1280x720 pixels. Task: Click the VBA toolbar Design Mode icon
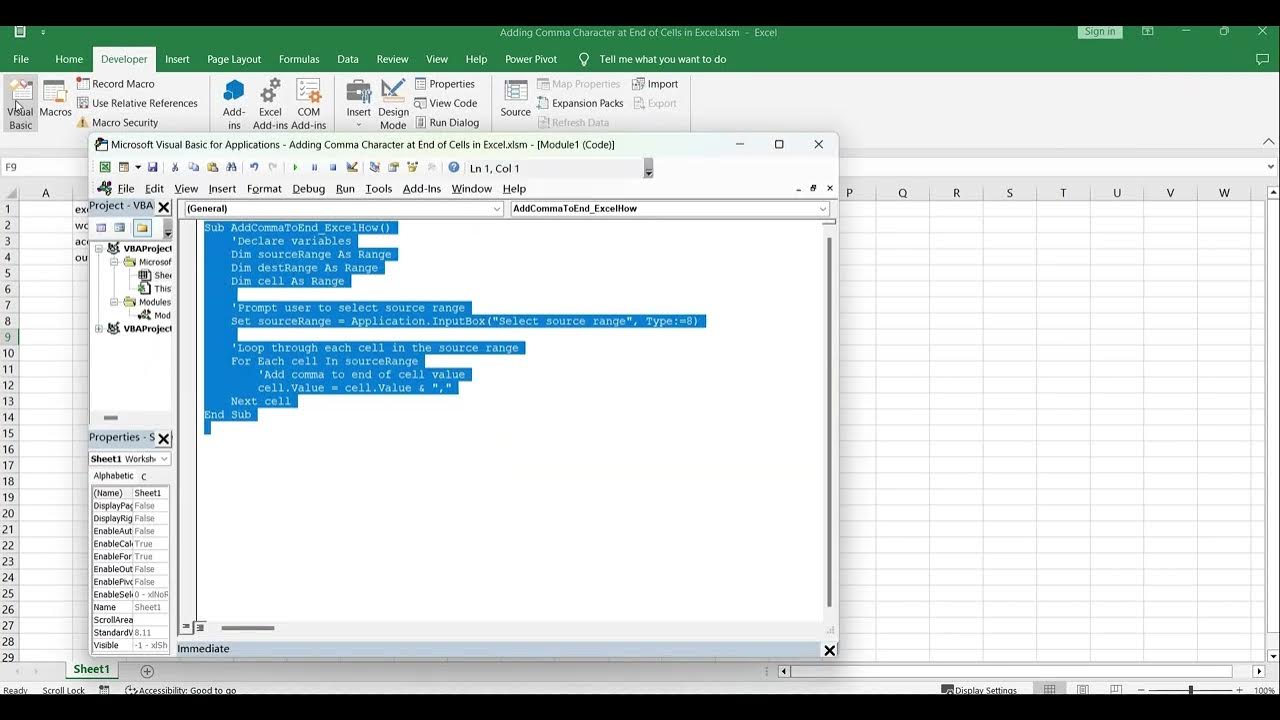[352, 167]
